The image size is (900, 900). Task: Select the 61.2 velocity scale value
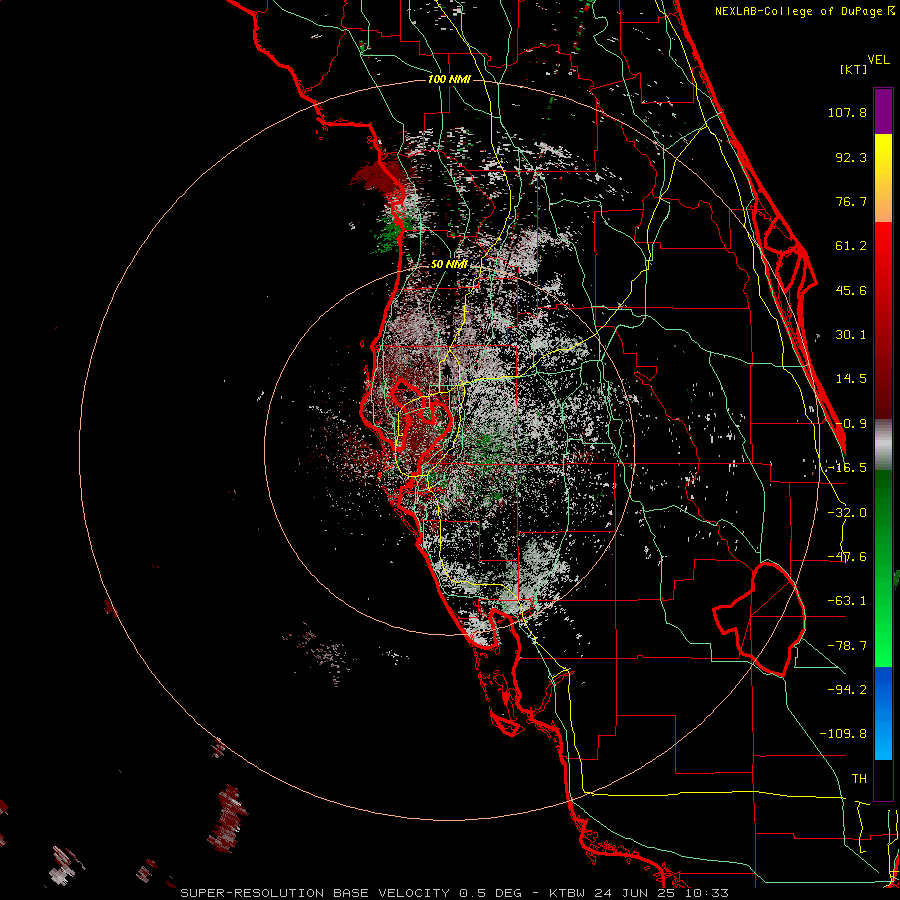tap(851, 246)
